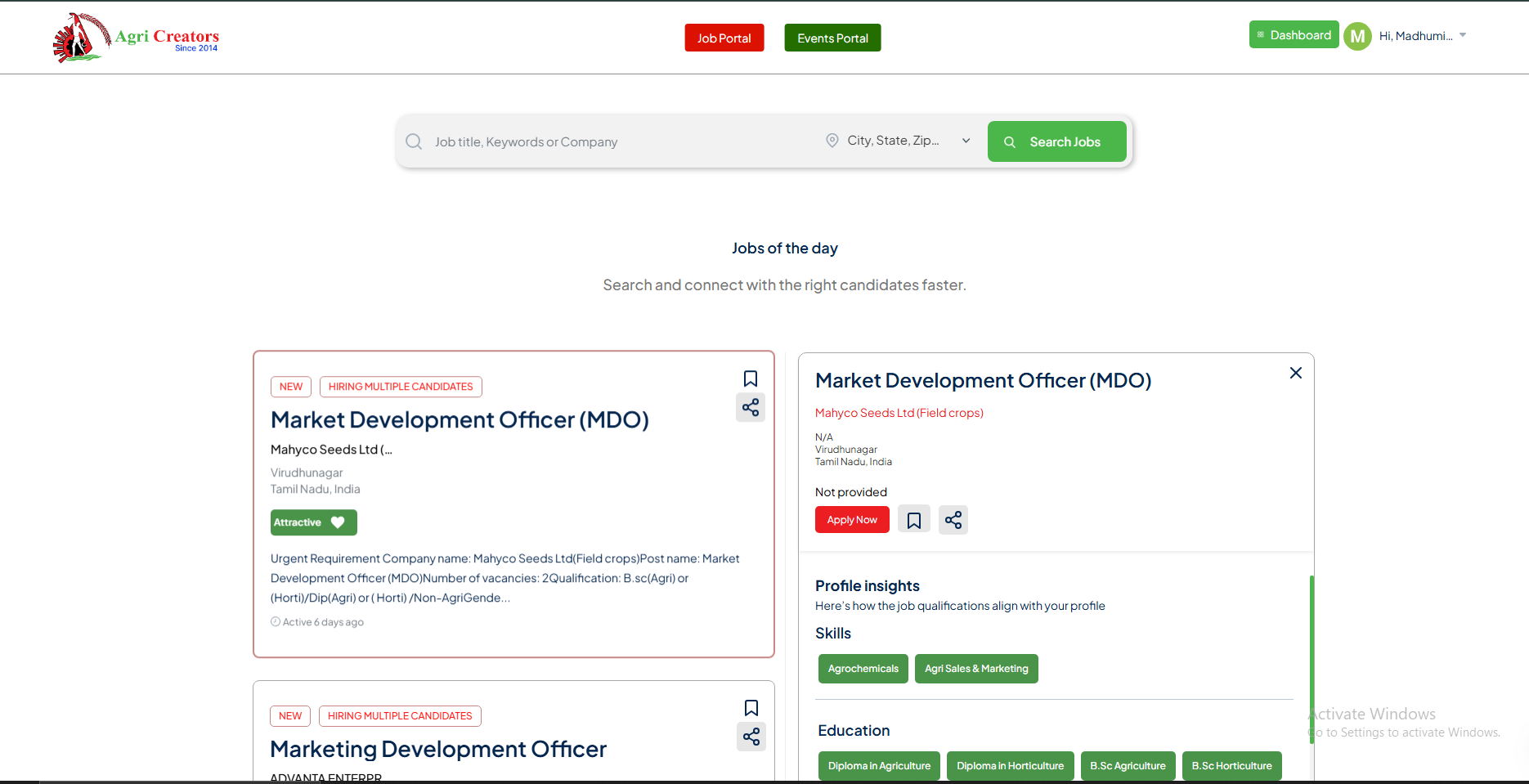
Task: Share the Market Development Officer job card
Action: pos(750,407)
